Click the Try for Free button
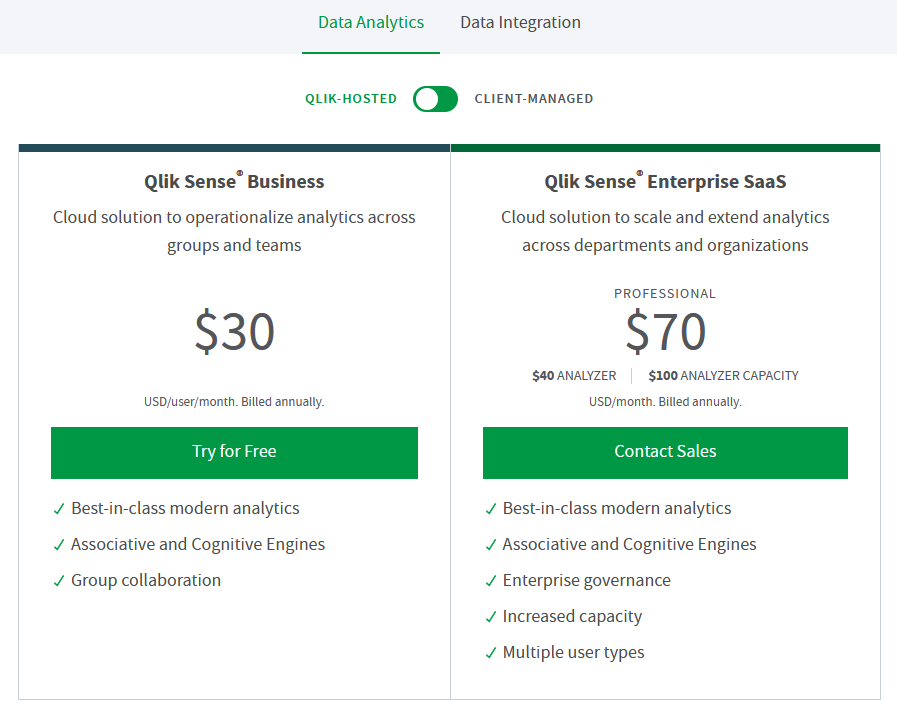 [235, 452]
